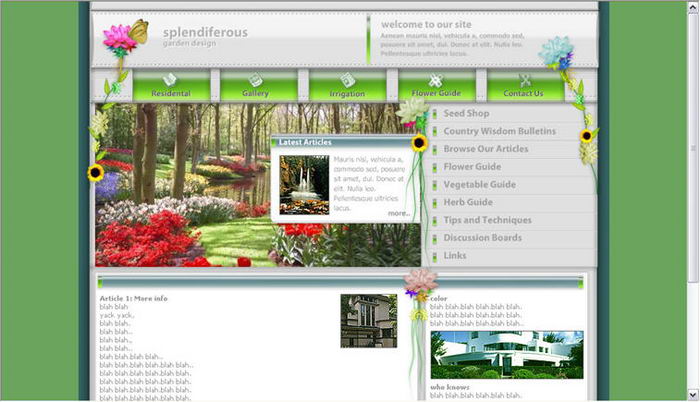Click the scrollbar down arrow
Viewport: 700px width, 402px height.
click(693, 395)
